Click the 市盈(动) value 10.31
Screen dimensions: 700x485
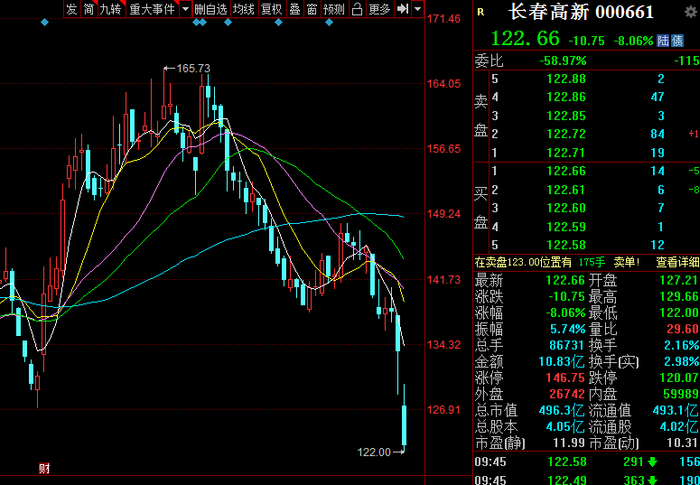click(x=683, y=443)
